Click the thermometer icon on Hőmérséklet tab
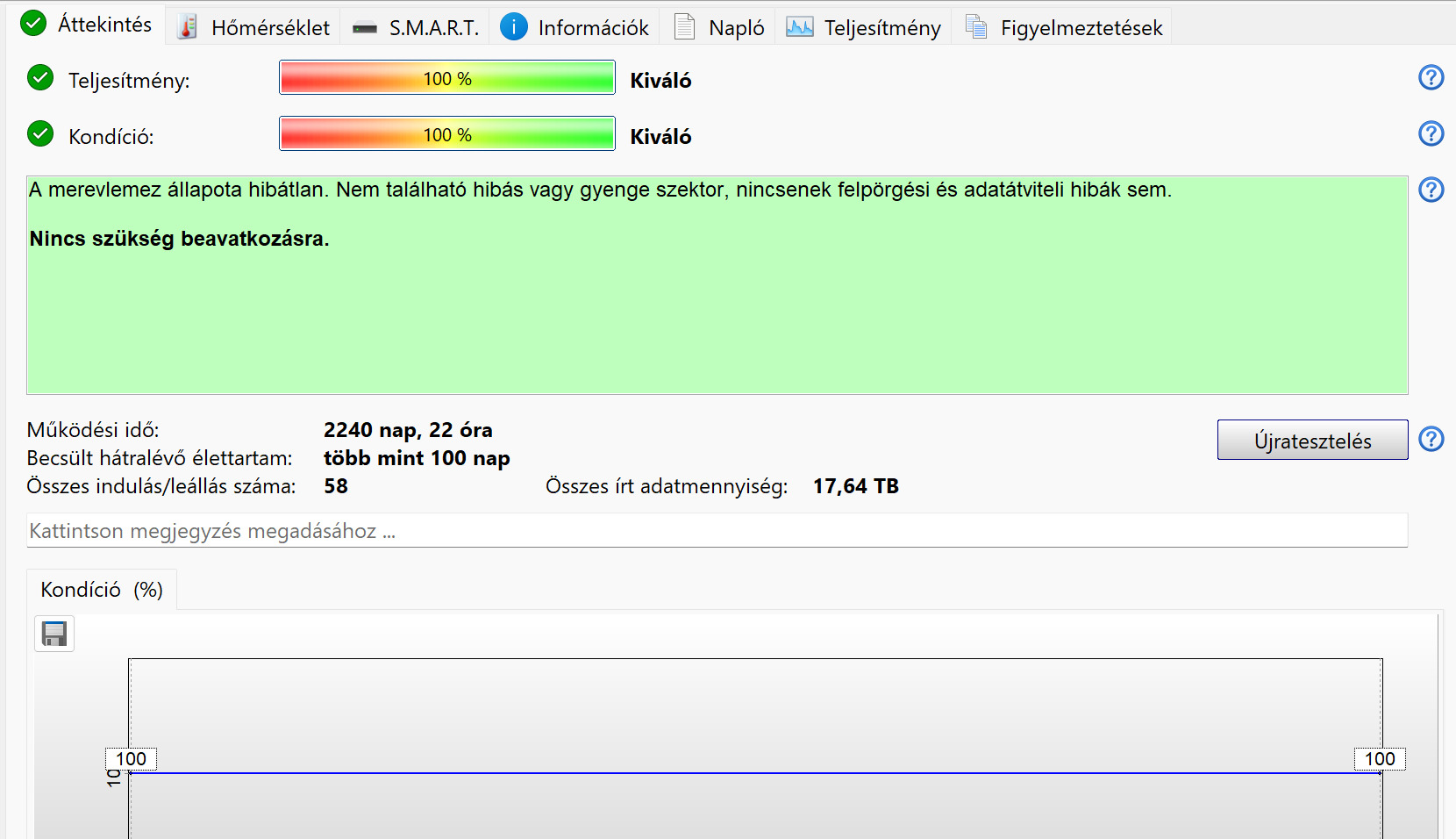 point(187,27)
